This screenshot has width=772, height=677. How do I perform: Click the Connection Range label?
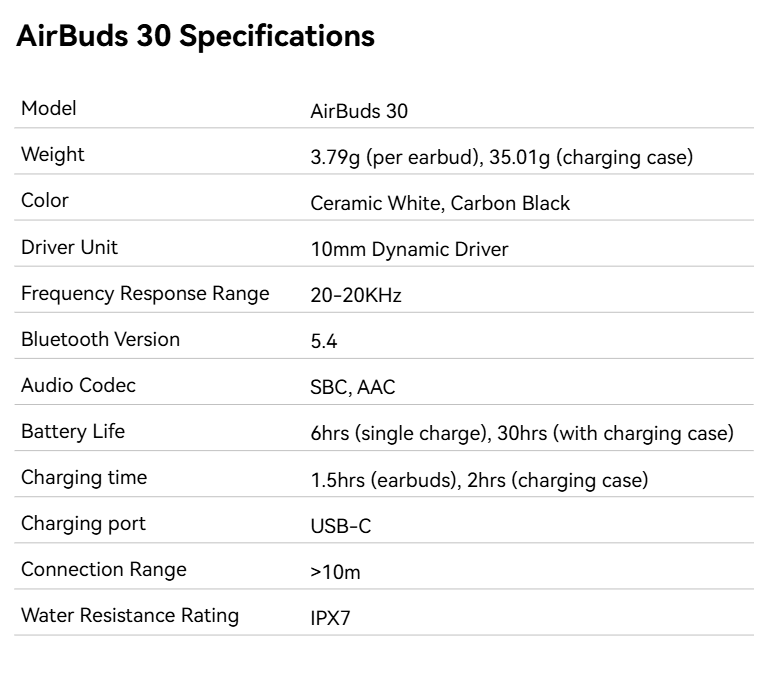click(104, 570)
